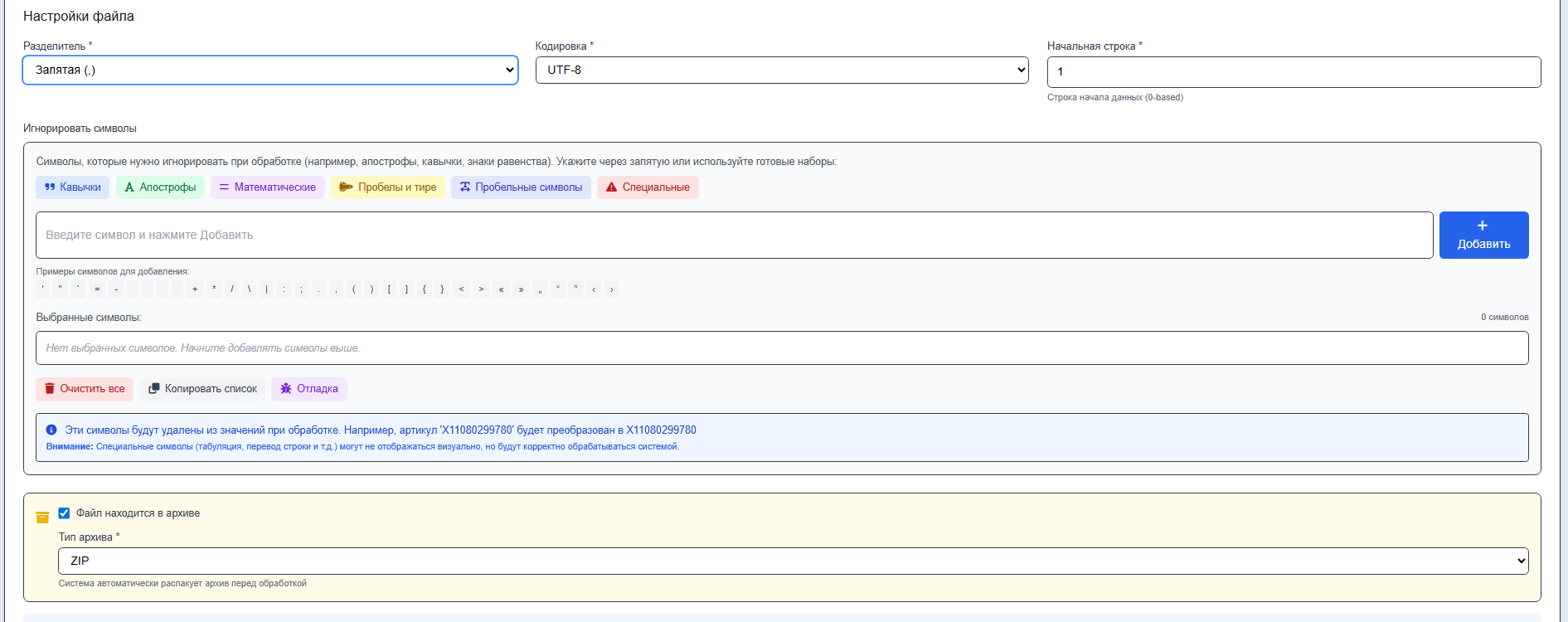Expand the Кодировка UTF-8 dropdown
Image resolution: width=1568 pixels, height=622 pixels.
coord(781,70)
